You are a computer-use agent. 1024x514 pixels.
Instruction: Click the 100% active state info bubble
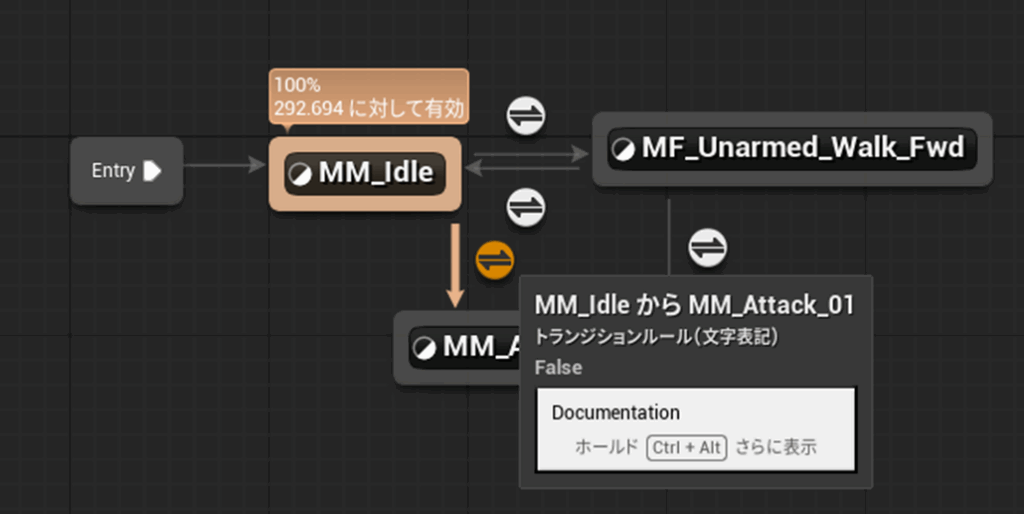[x=367, y=97]
